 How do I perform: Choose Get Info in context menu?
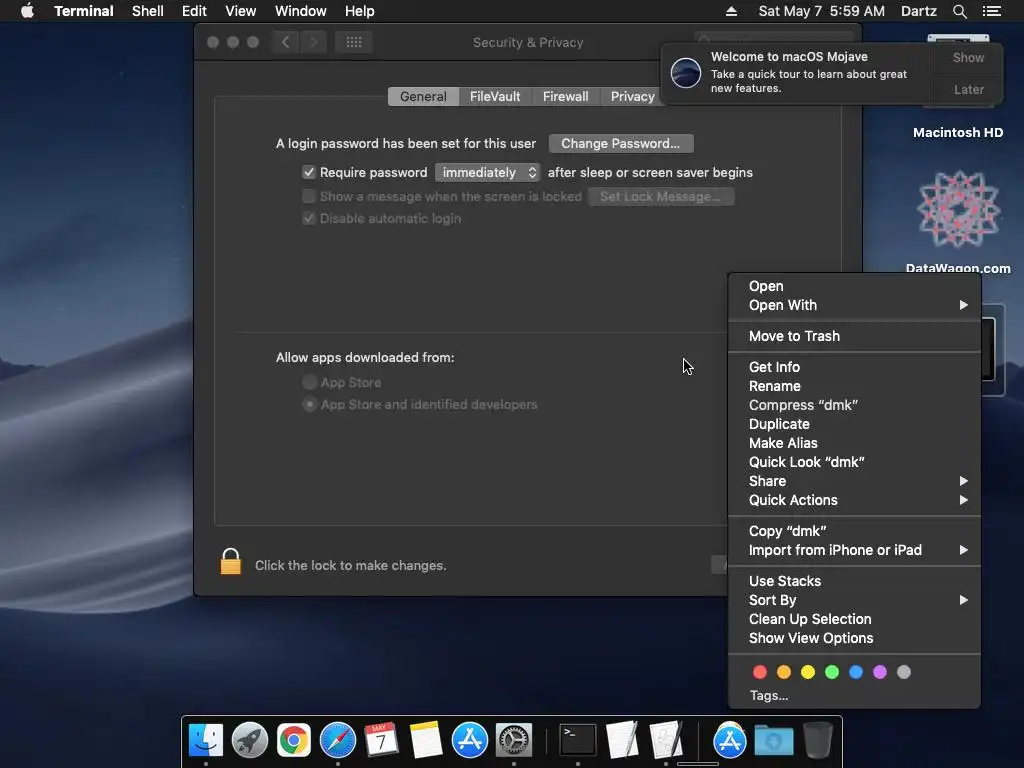tap(854, 366)
